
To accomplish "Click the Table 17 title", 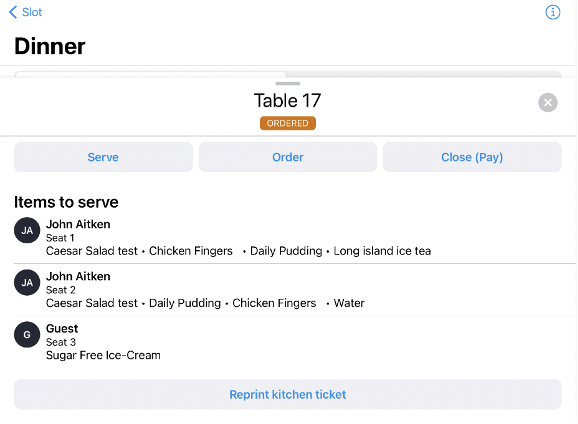I will [x=288, y=101].
